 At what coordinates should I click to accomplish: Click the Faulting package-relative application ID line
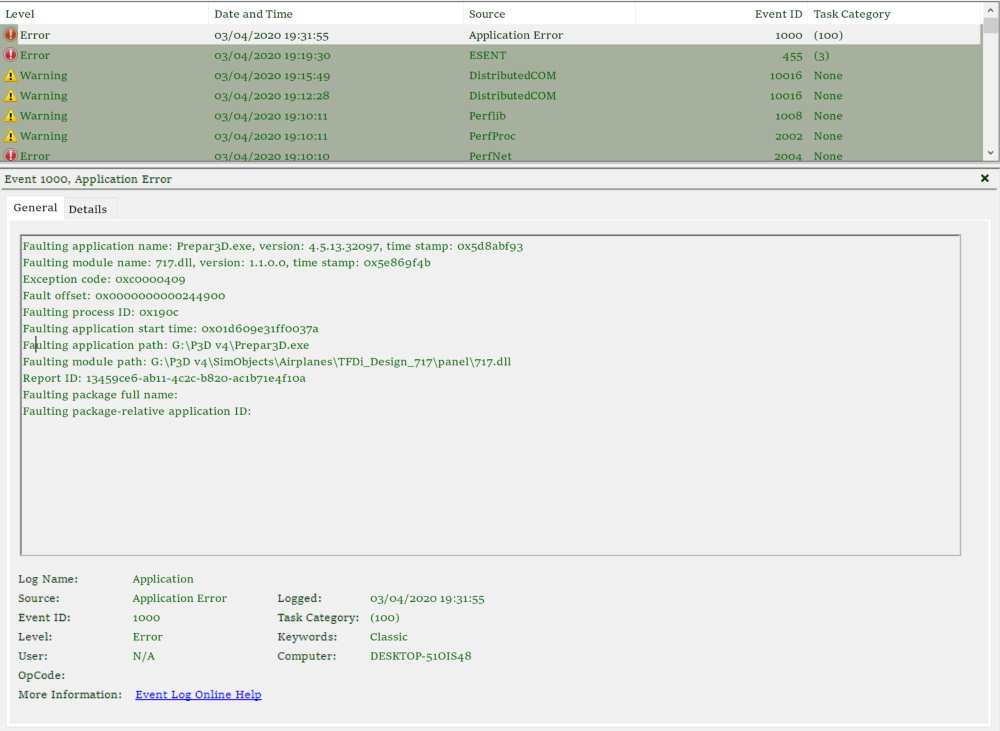pyautogui.click(x=136, y=411)
